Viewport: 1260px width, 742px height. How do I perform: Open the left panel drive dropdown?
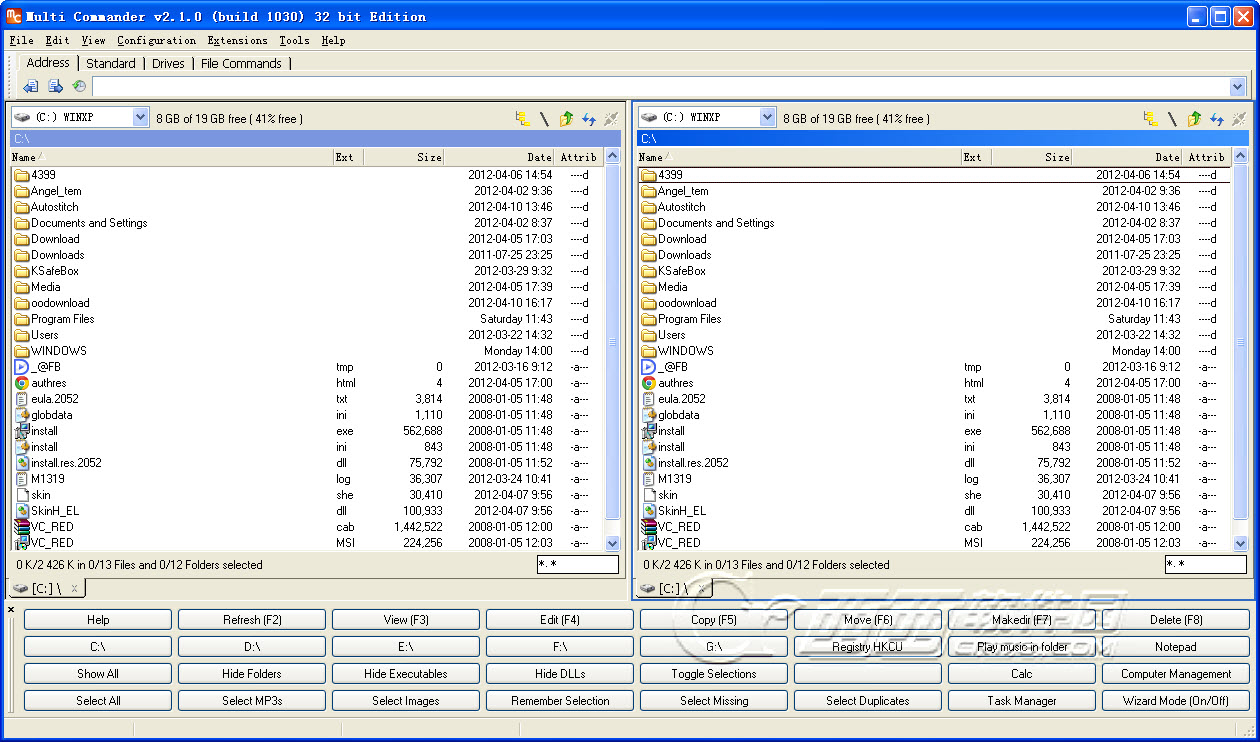pos(140,118)
